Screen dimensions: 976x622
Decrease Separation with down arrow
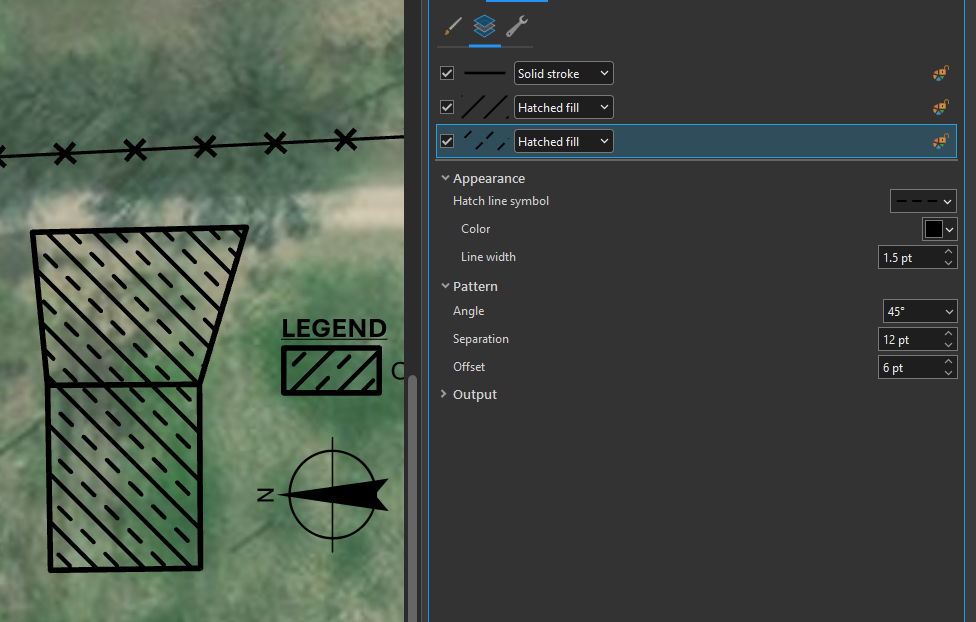coord(949,345)
